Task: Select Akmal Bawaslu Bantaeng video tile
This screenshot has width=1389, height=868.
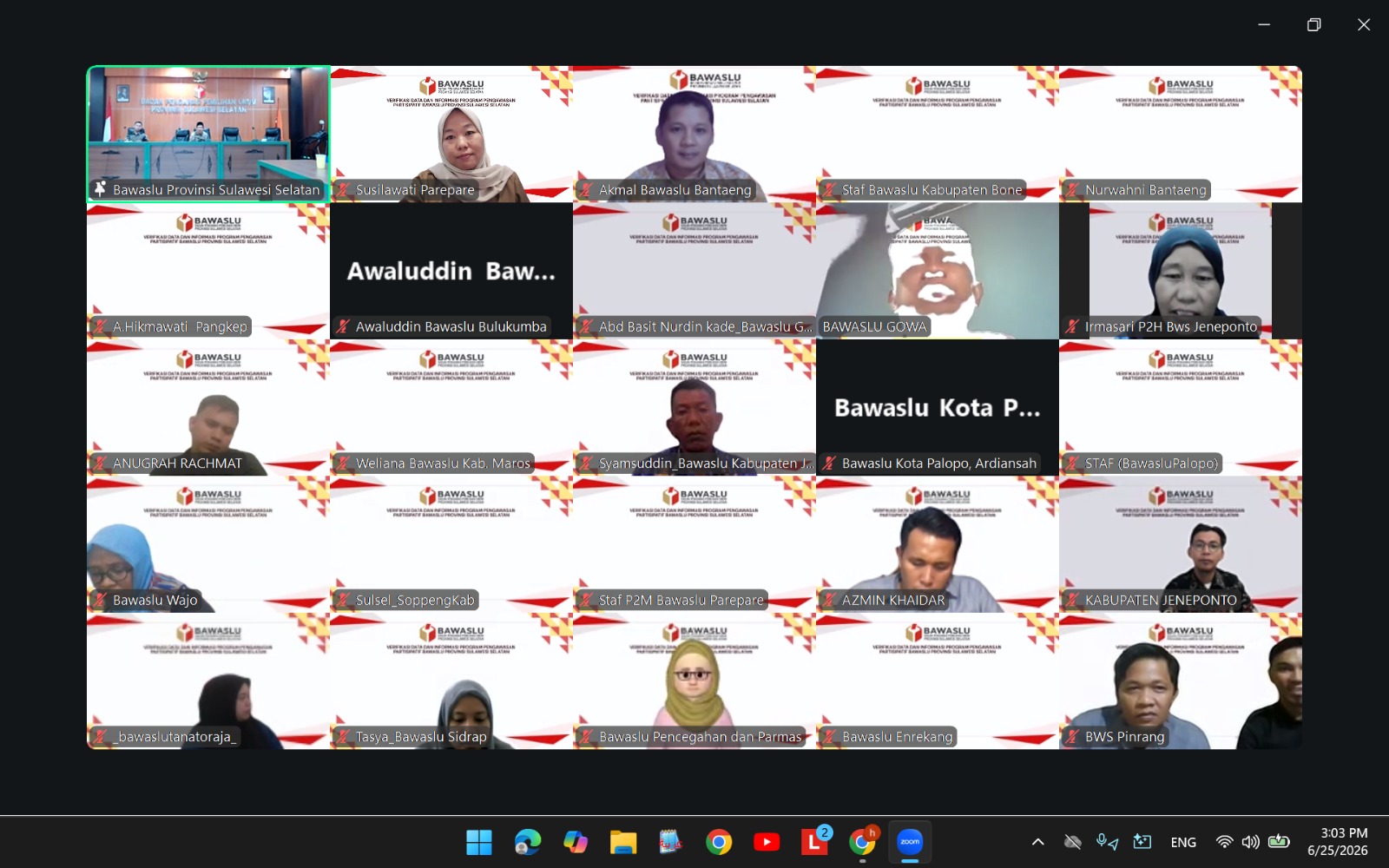Action: coord(694,135)
